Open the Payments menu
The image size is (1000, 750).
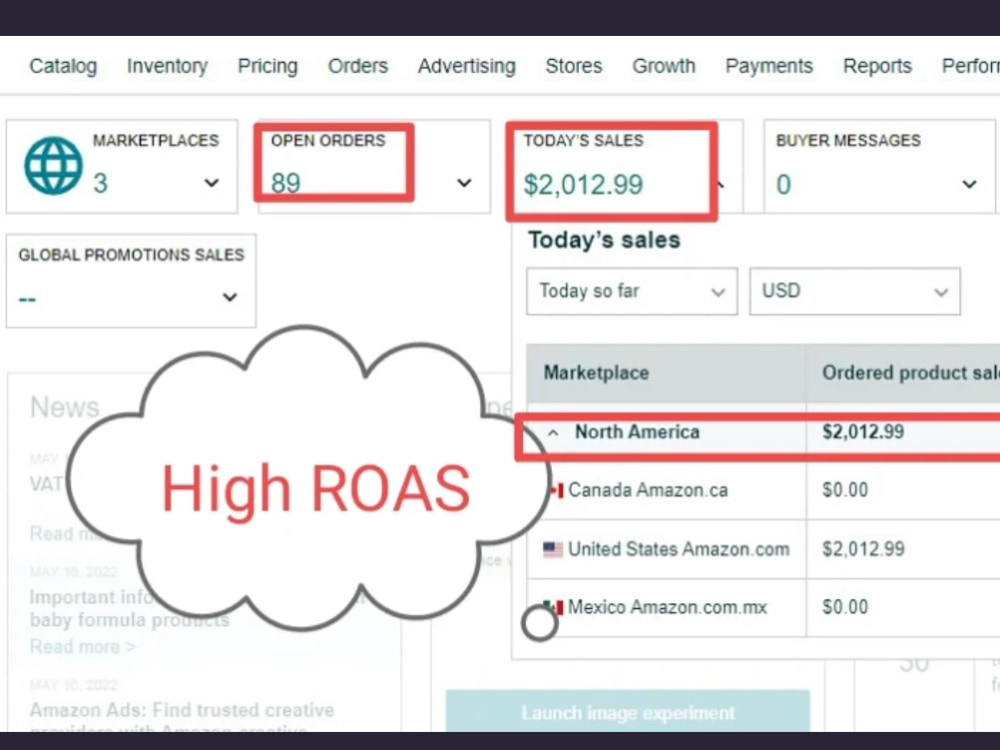pos(769,66)
